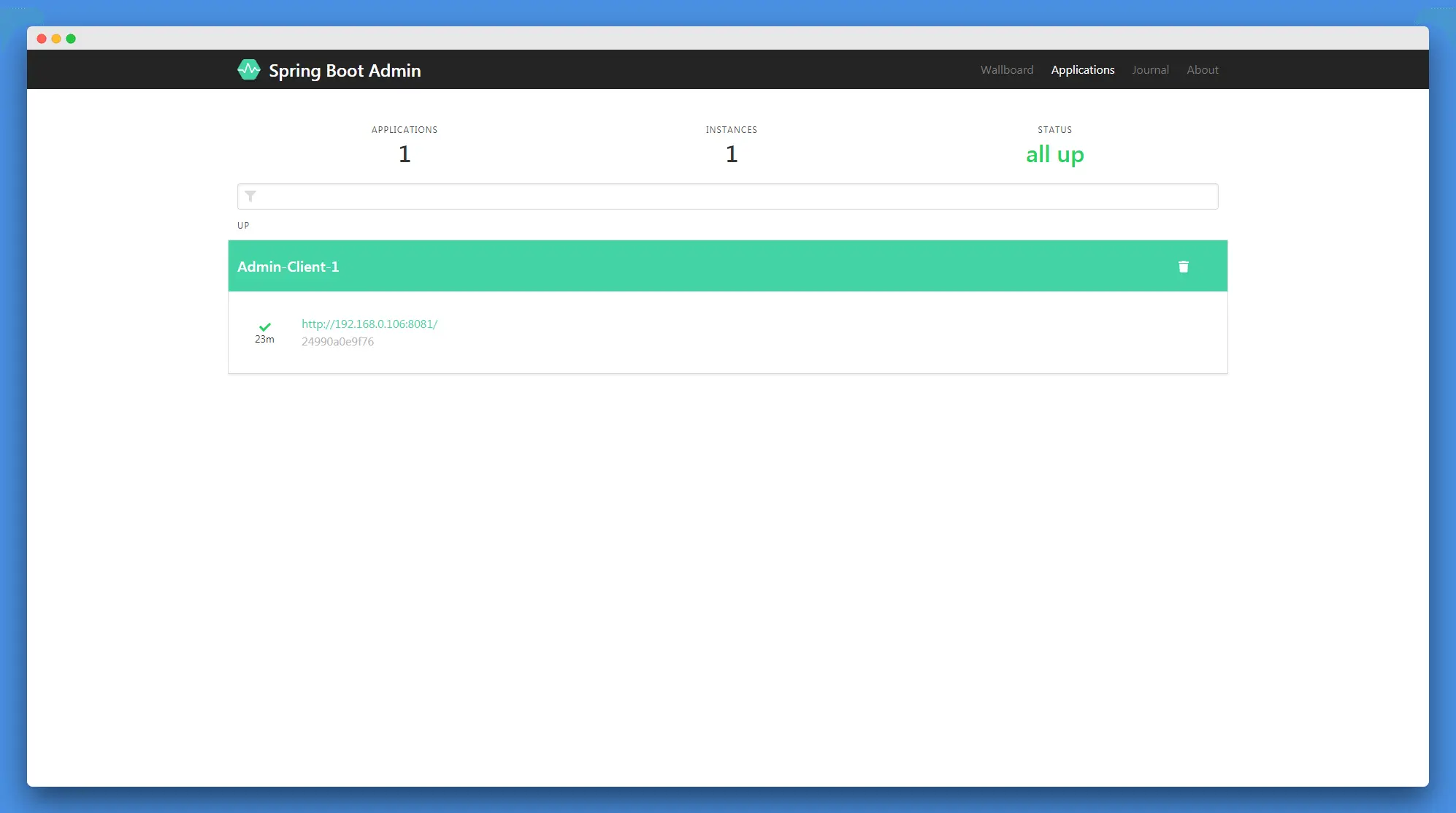Click the Applications count number
The height and width of the screenshot is (813, 1456).
click(405, 154)
